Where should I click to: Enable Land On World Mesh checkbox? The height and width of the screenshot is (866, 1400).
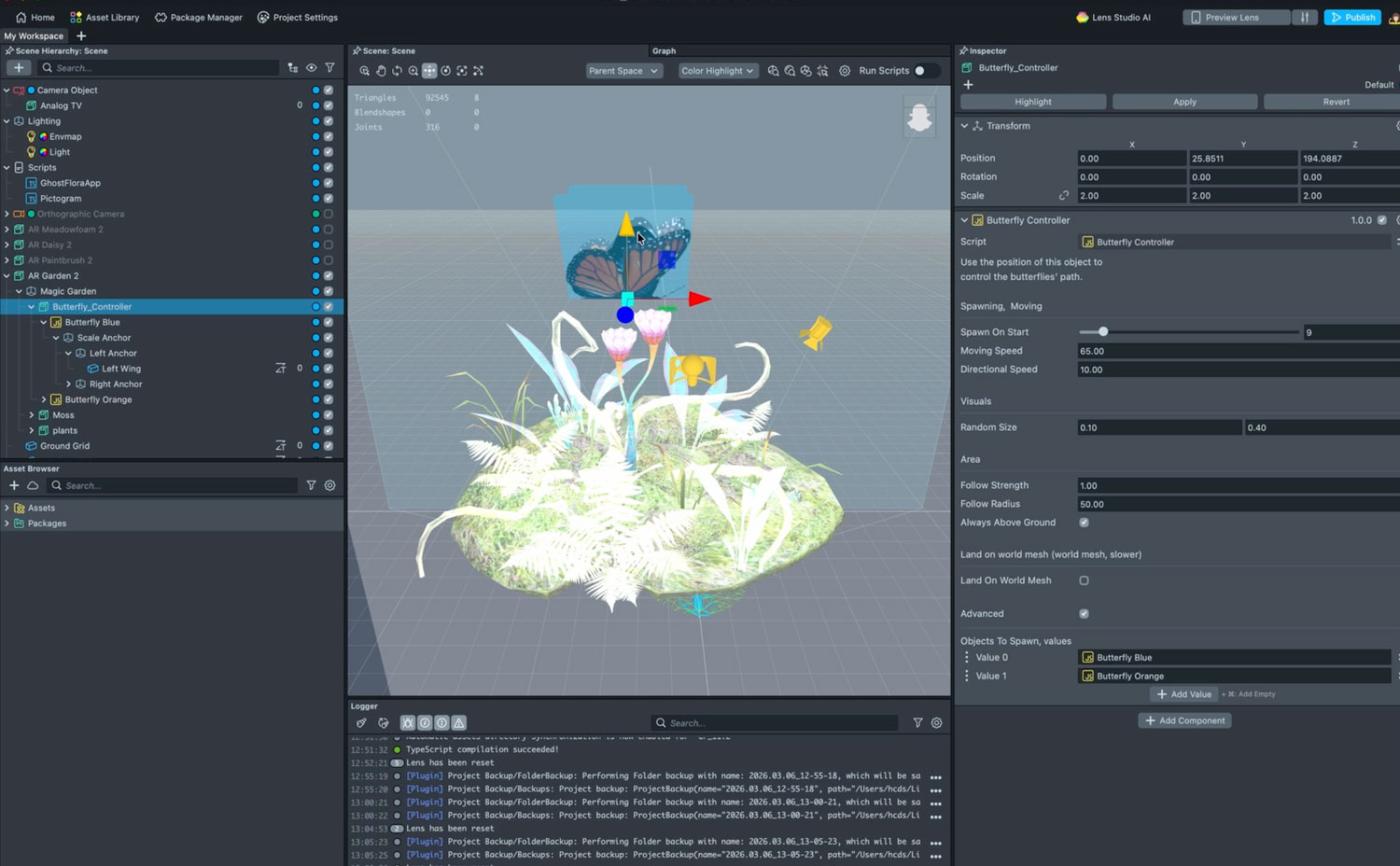(x=1084, y=580)
